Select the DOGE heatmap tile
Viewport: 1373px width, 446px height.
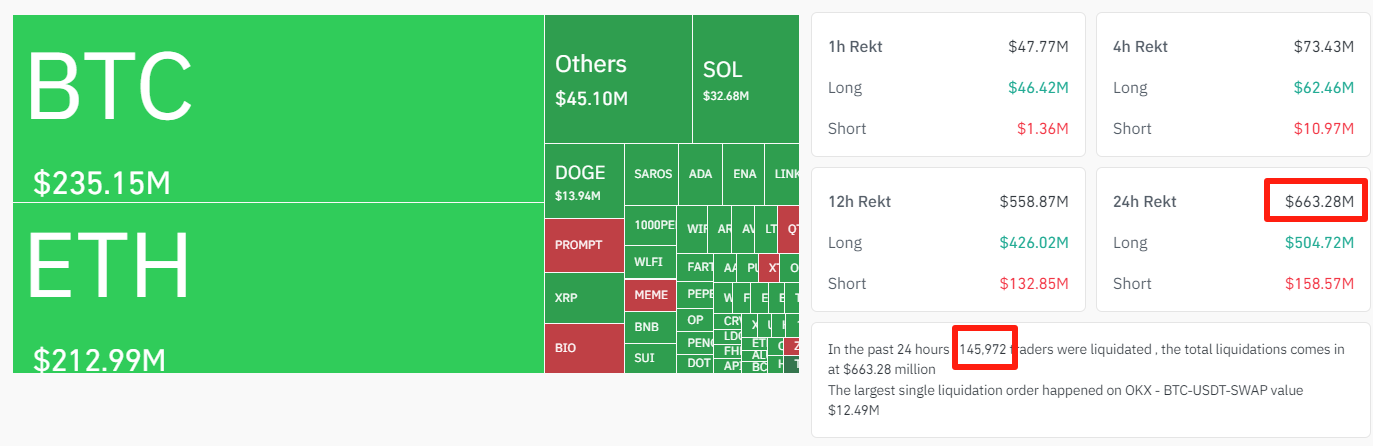click(584, 181)
